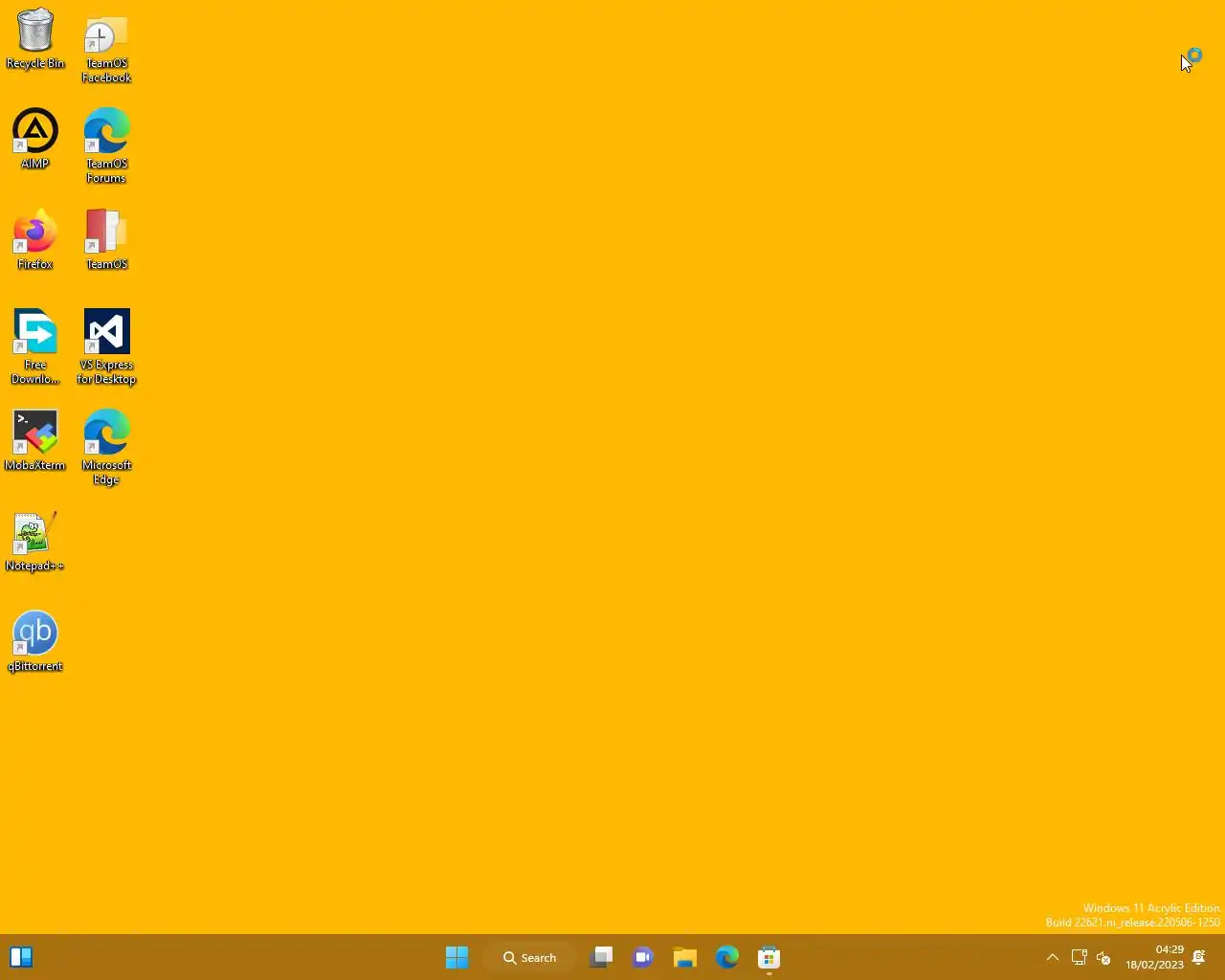
Task: Open Microsoft Store from the taskbar
Action: (x=769, y=957)
